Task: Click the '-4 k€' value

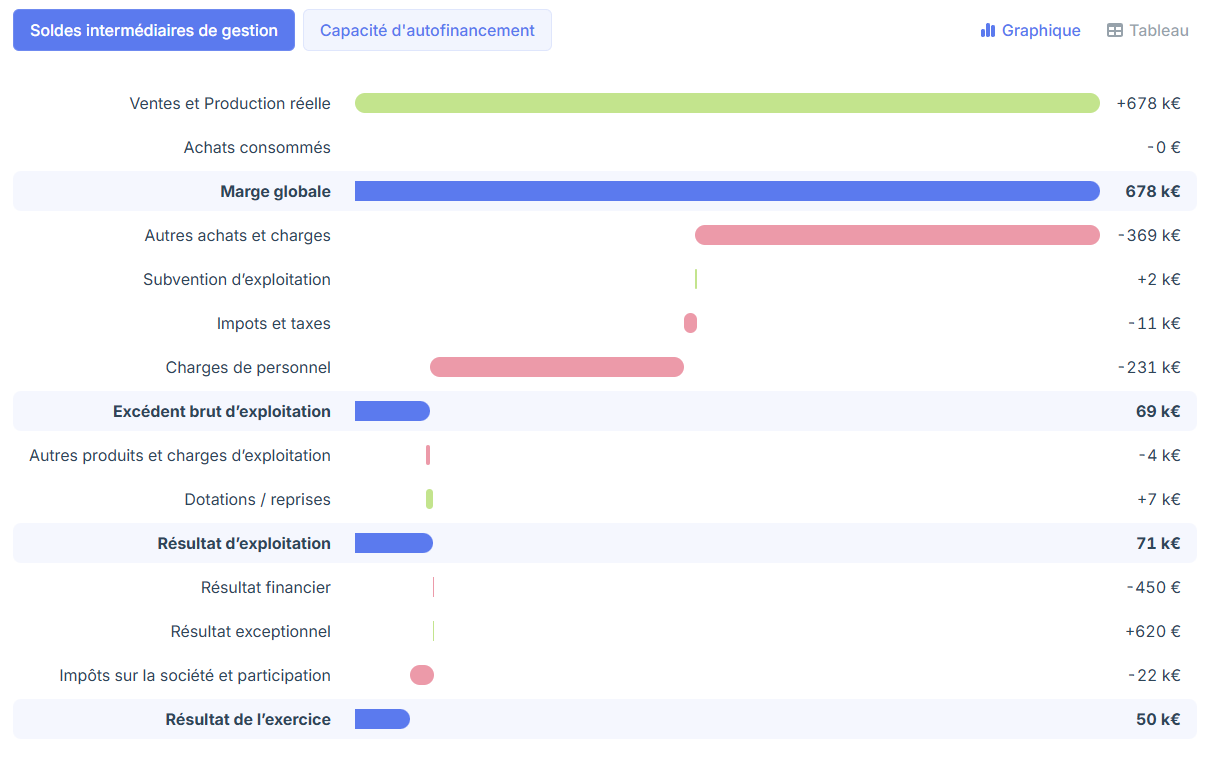Action: click(x=1159, y=455)
